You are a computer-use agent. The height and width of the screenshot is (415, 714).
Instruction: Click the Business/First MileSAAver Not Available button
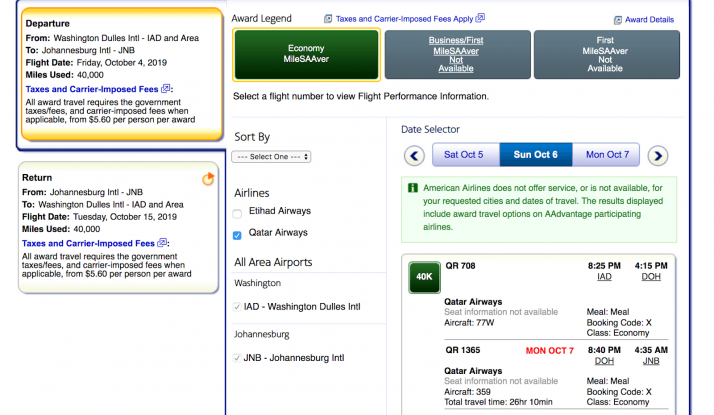[x=456, y=54]
